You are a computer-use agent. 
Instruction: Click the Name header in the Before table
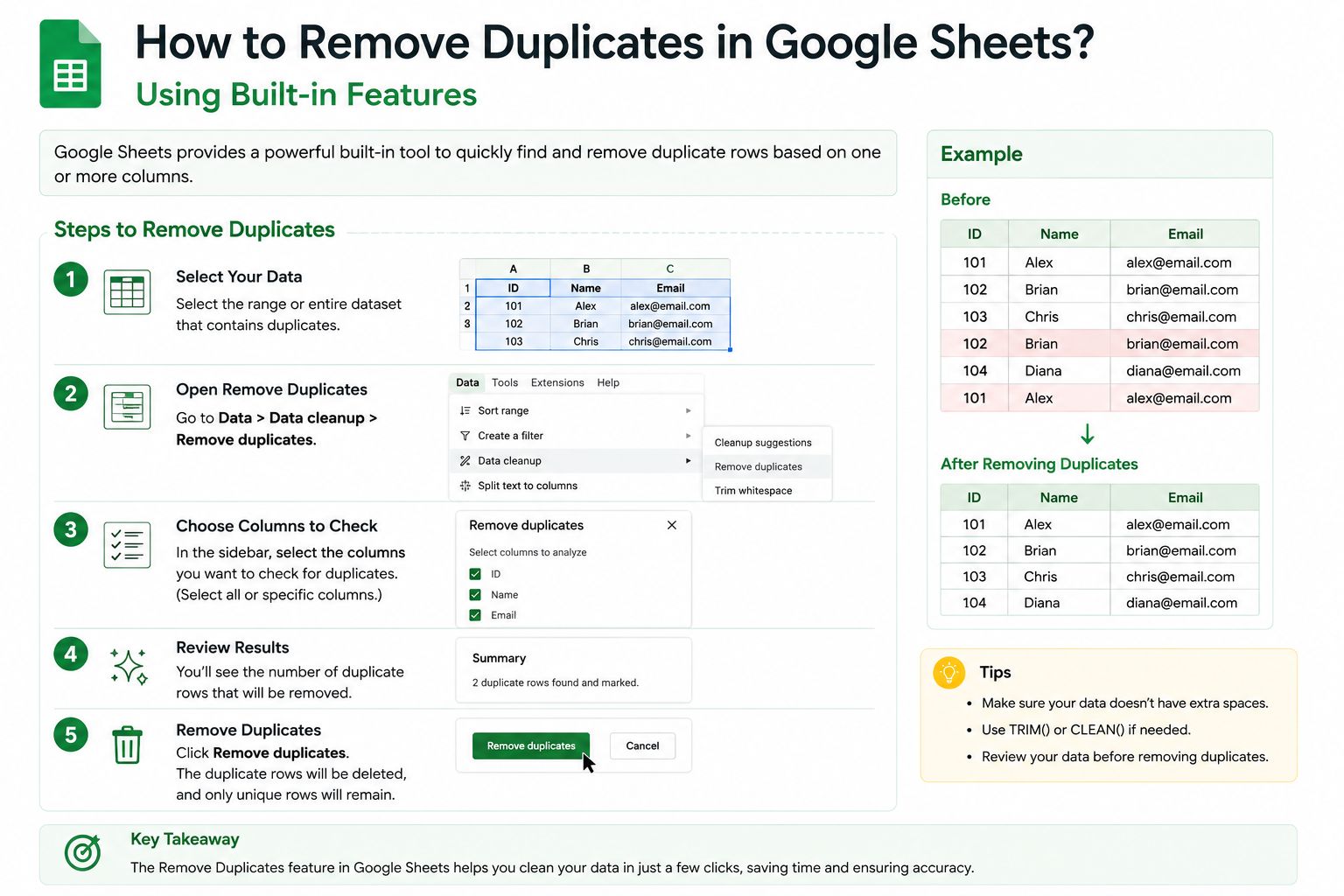(x=1059, y=234)
